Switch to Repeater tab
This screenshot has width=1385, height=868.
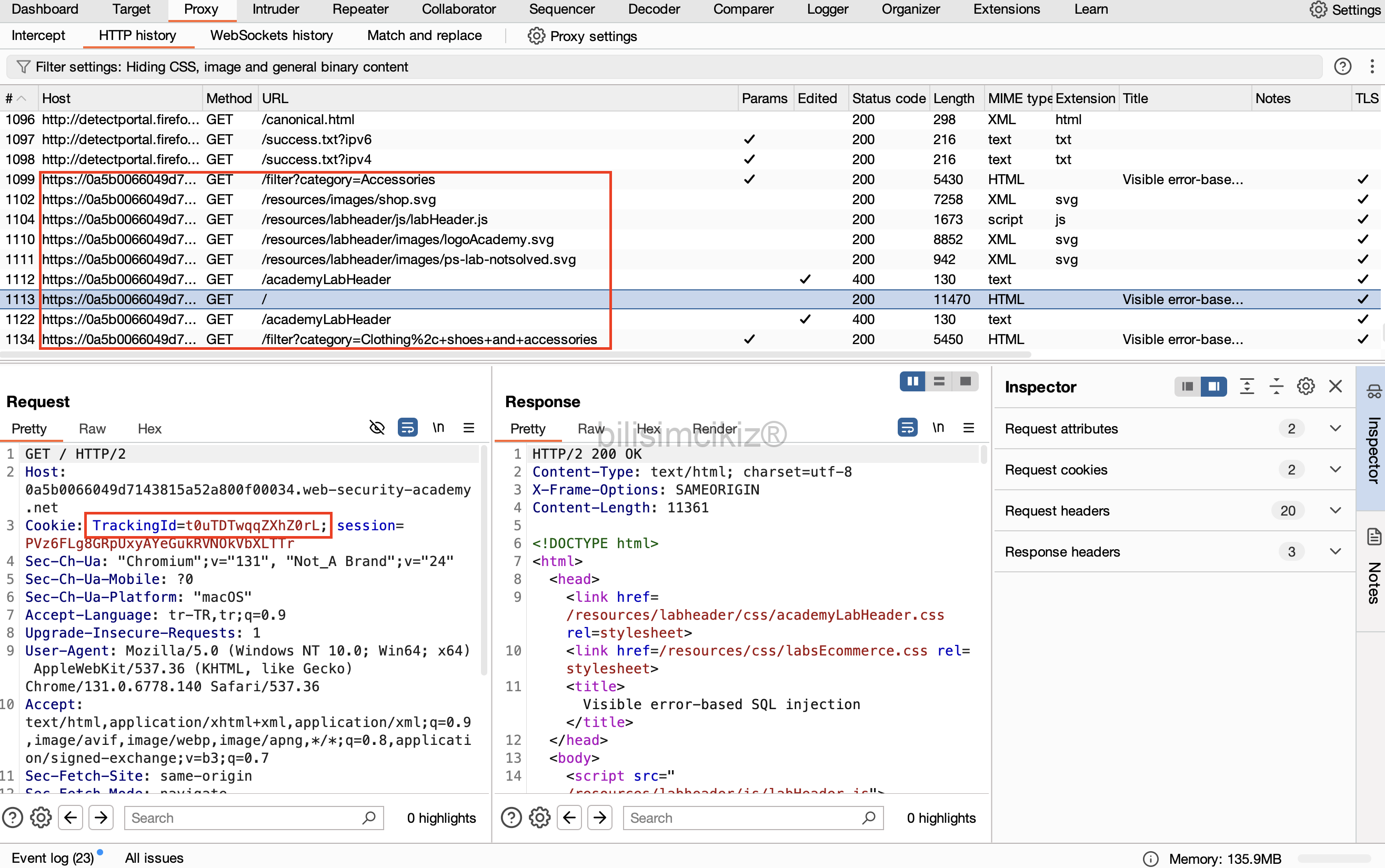pyautogui.click(x=360, y=9)
